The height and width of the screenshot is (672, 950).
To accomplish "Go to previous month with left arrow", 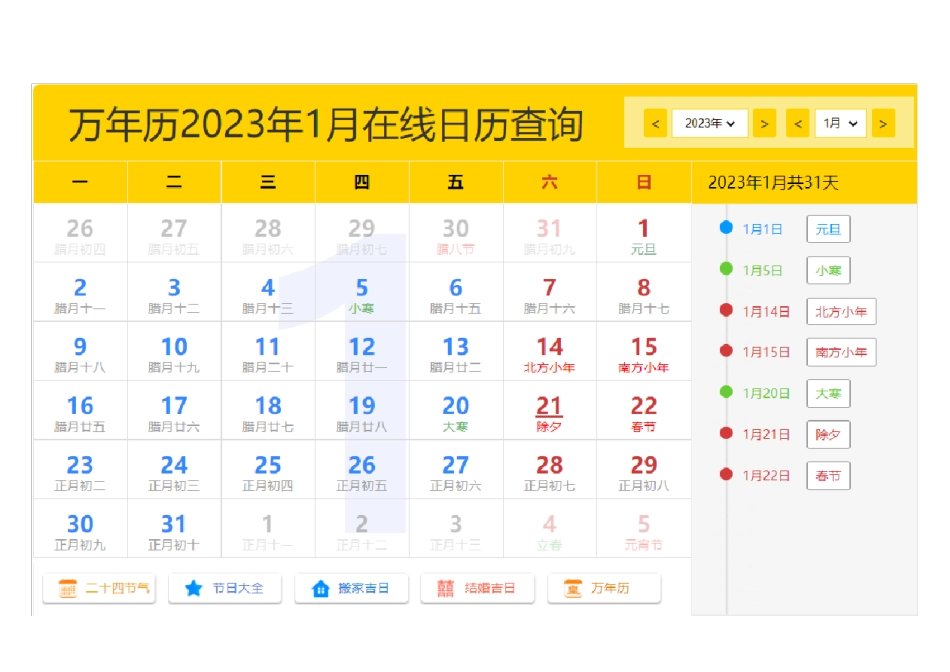I will 798,123.
